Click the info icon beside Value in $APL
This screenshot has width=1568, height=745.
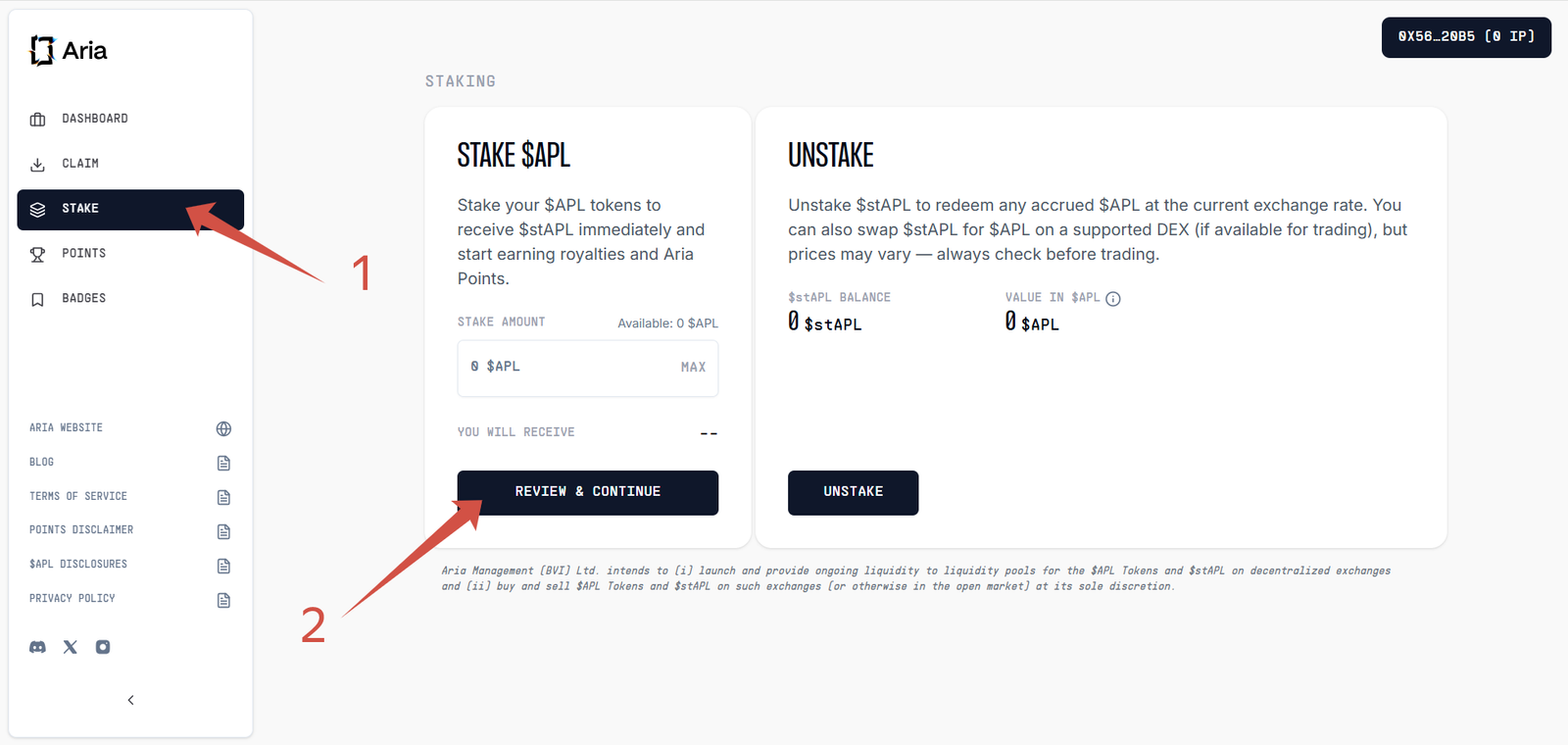[1113, 299]
